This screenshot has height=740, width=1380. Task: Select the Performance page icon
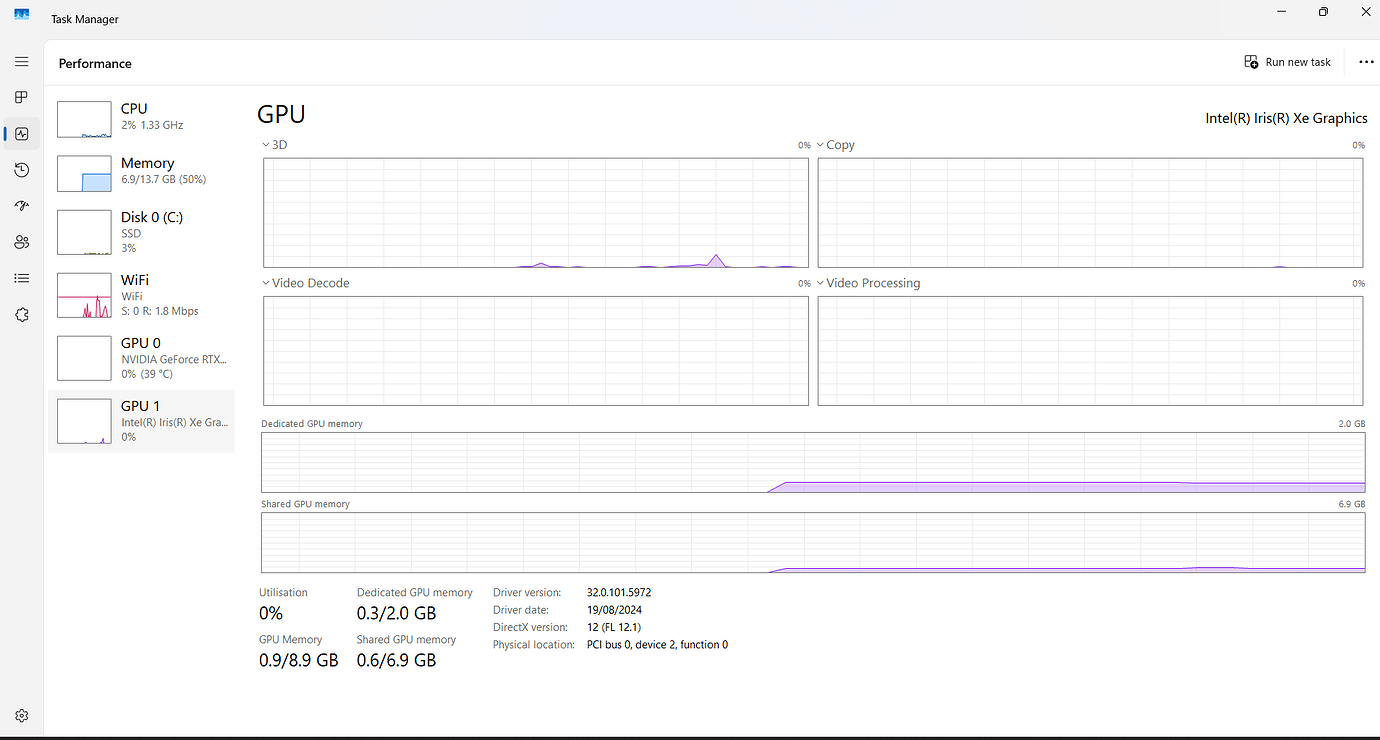[x=21, y=134]
